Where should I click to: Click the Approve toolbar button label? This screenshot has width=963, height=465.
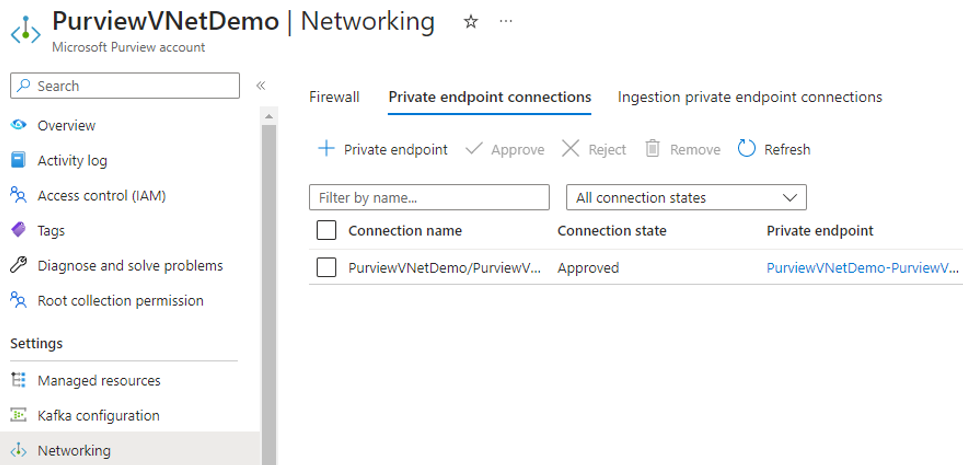(x=517, y=149)
